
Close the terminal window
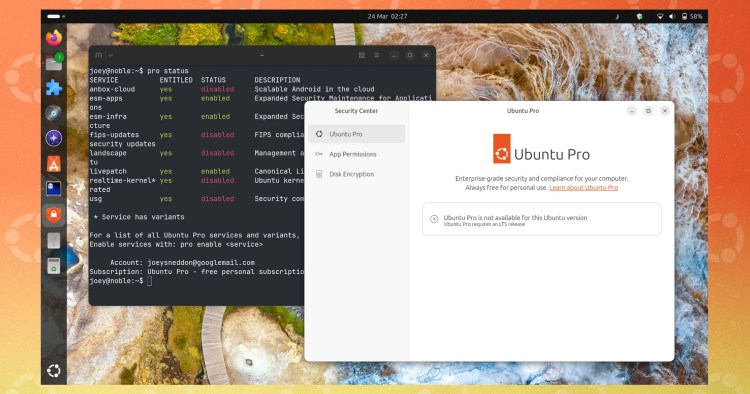[426, 55]
